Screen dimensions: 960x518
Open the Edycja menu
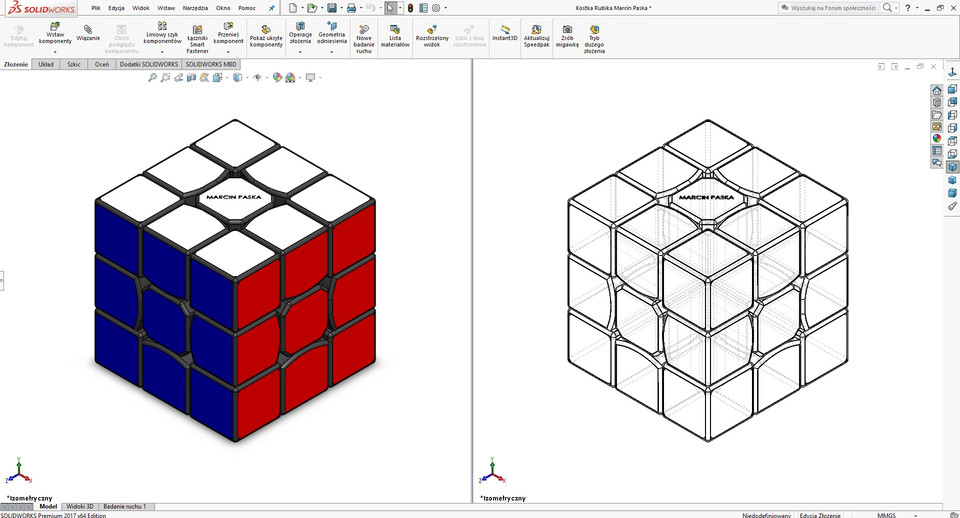[116, 8]
